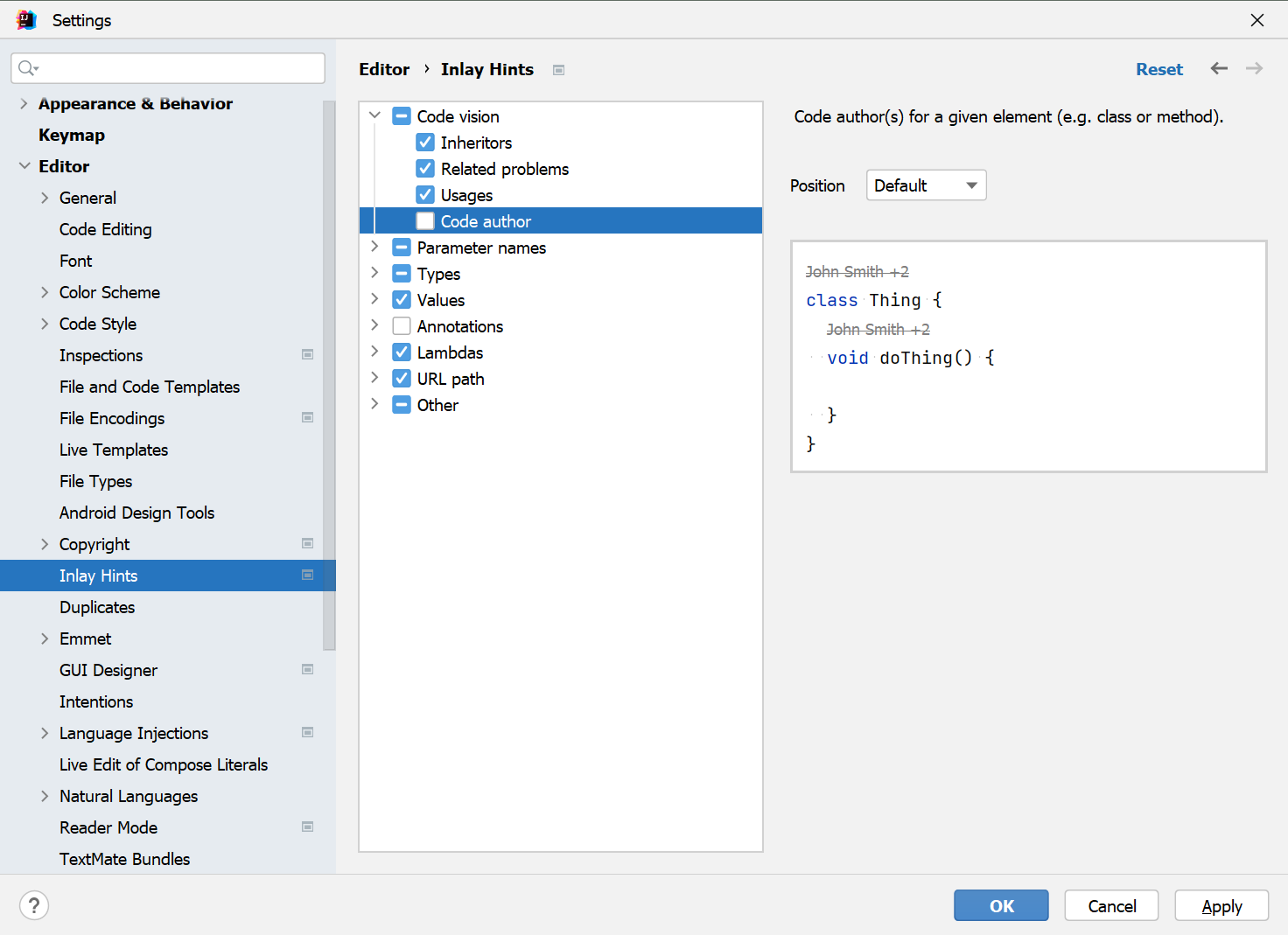The height and width of the screenshot is (935, 1288).
Task: Expand the Code Style subsection
Action: pyautogui.click(x=45, y=324)
